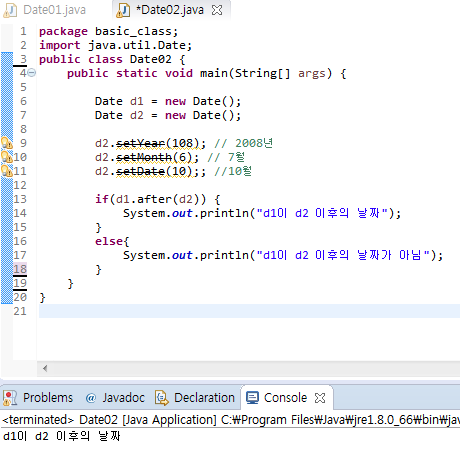
Task: Click the Declaration view icon
Action: pyautogui.click(x=162, y=398)
